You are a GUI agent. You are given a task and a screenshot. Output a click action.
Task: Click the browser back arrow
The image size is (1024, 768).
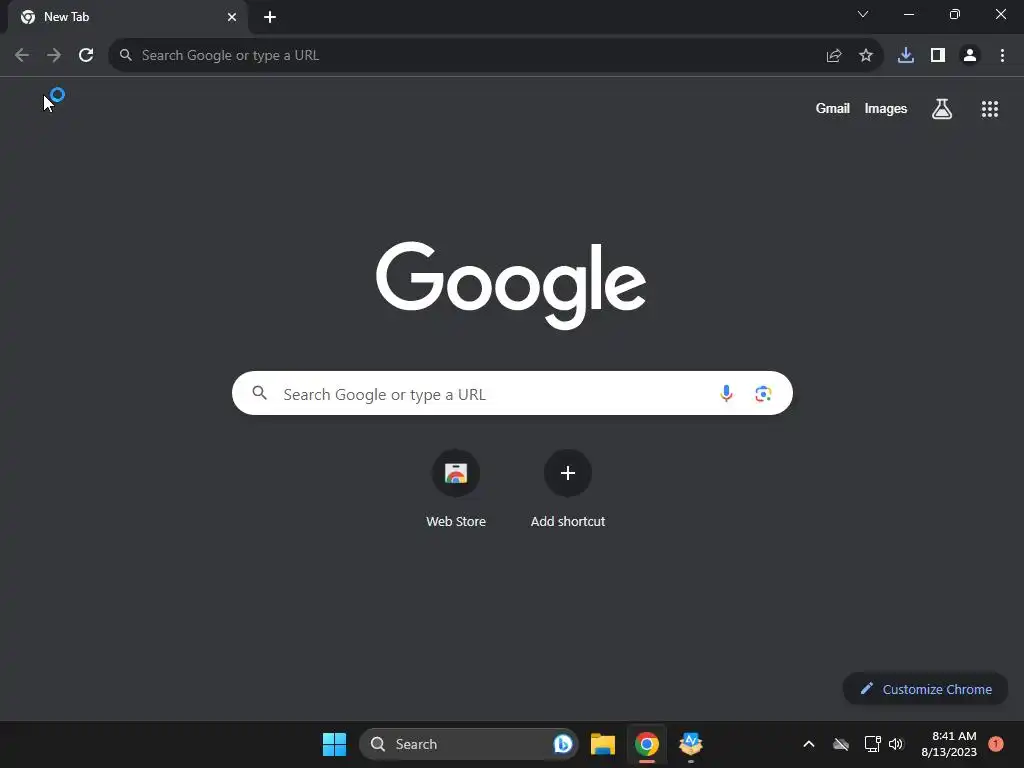(x=22, y=55)
